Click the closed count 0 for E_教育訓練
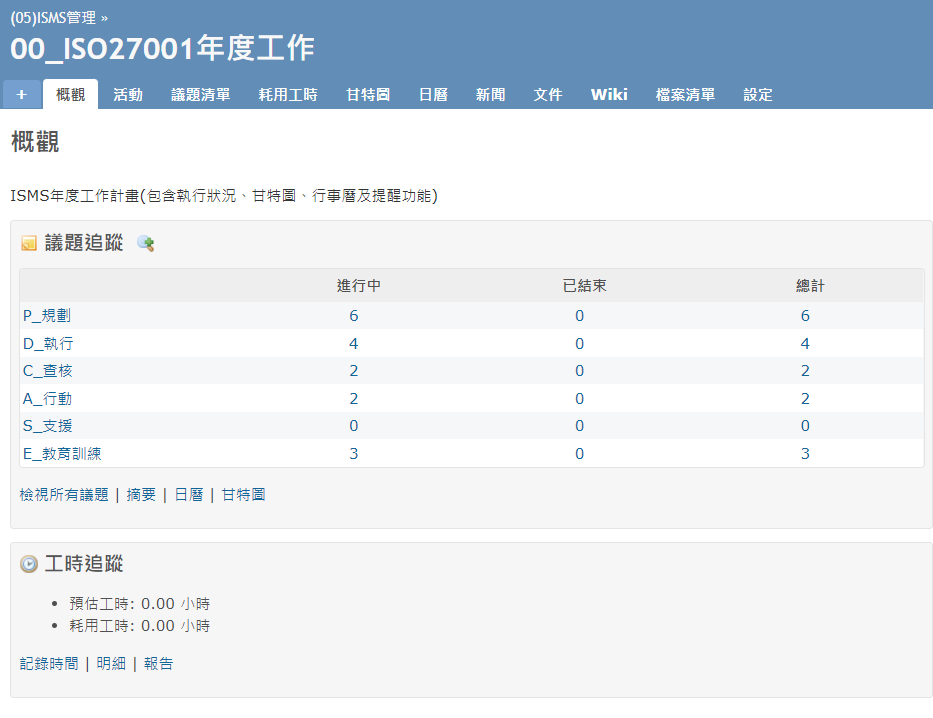 coord(580,454)
